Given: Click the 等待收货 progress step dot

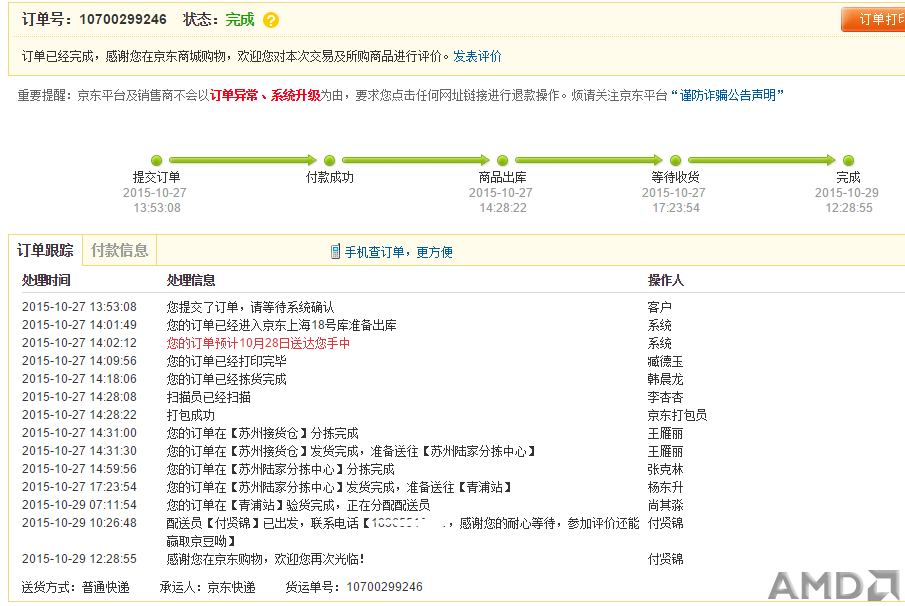Looking at the screenshot, I should (x=675, y=160).
